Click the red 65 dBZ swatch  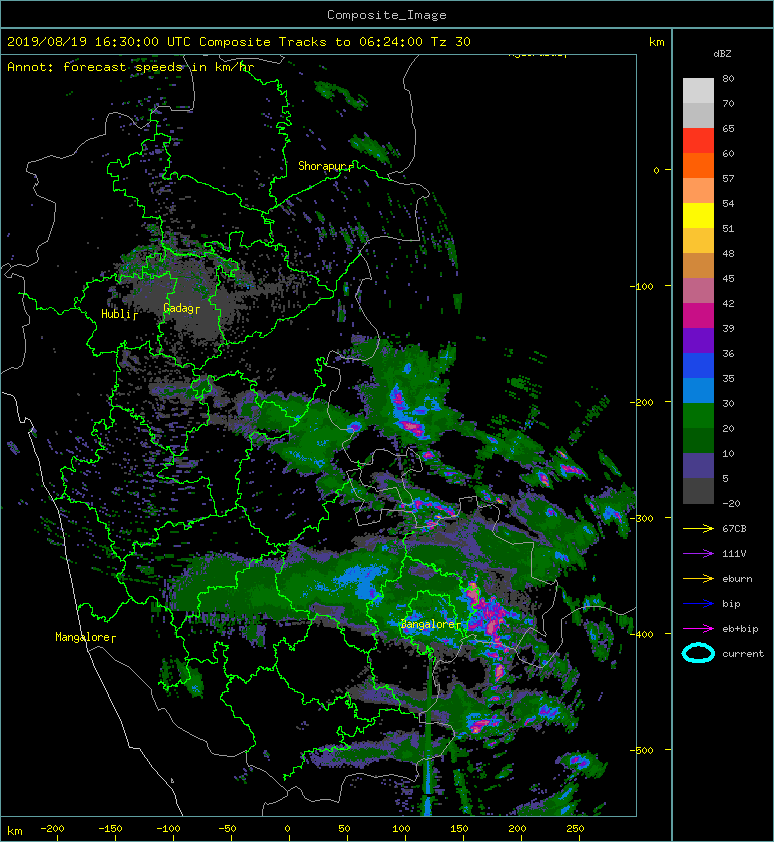[698, 140]
